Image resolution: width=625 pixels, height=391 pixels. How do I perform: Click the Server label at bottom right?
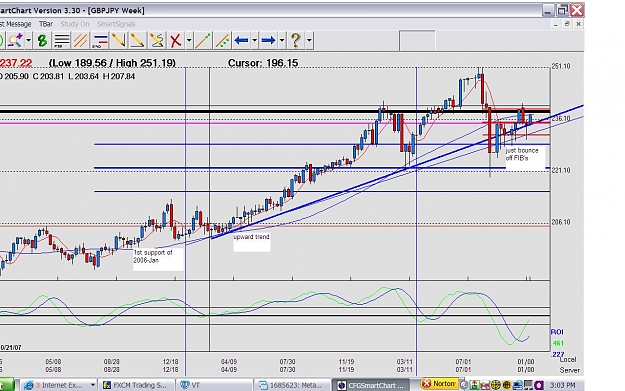point(570,370)
